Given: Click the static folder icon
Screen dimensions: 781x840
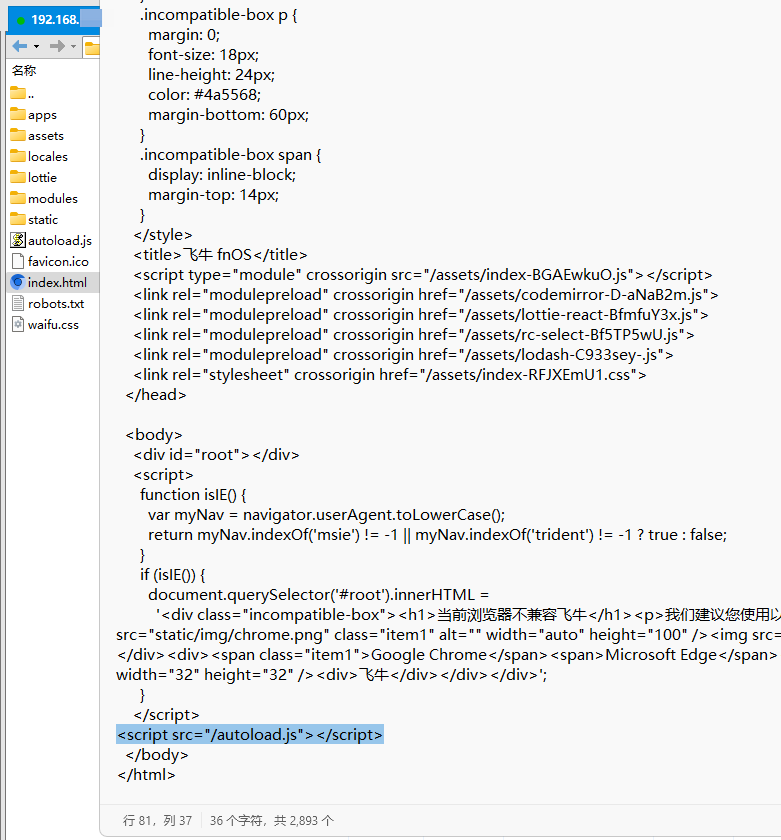Looking at the screenshot, I should [x=18, y=219].
